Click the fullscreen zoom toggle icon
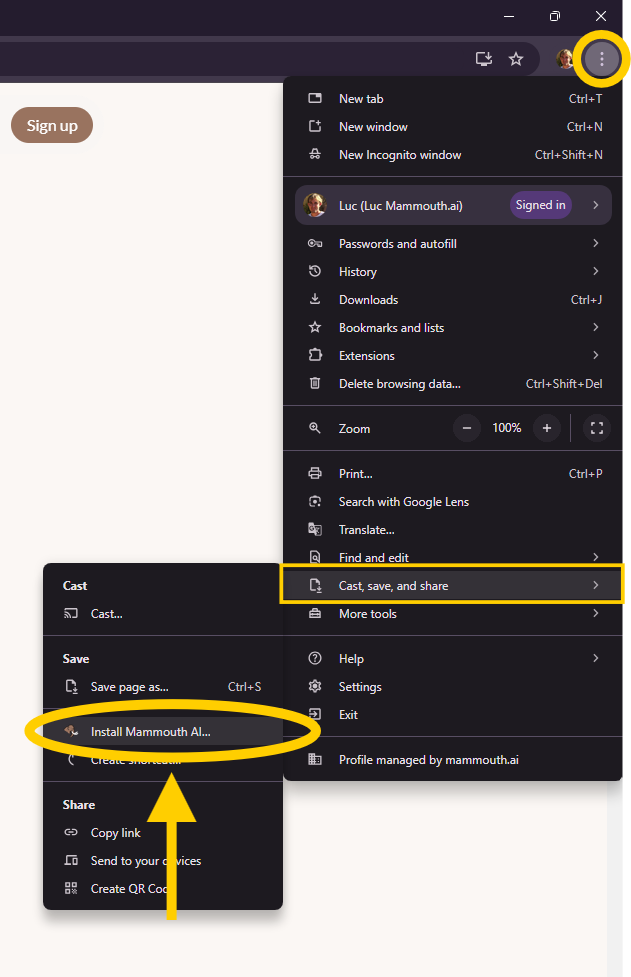This screenshot has height=977, width=631. point(596,427)
